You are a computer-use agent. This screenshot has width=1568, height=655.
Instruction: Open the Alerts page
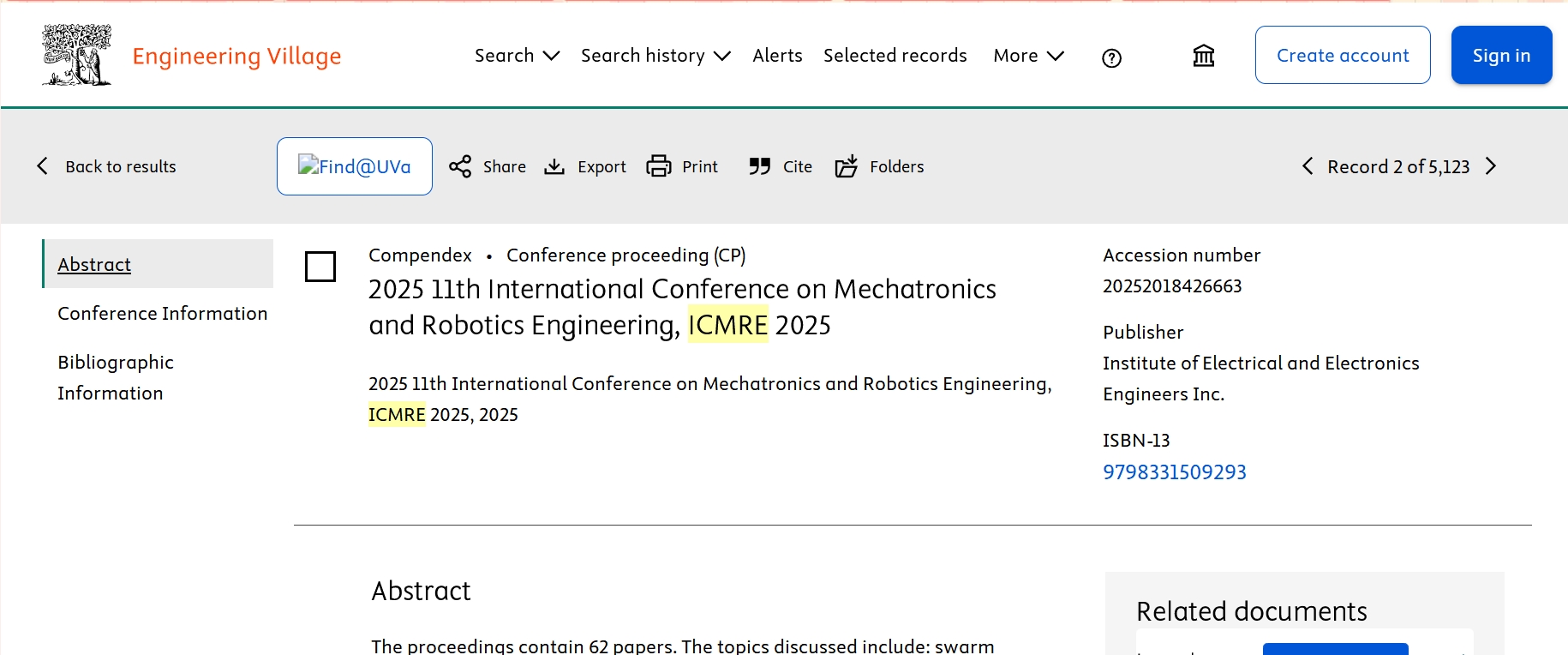point(777,56)
